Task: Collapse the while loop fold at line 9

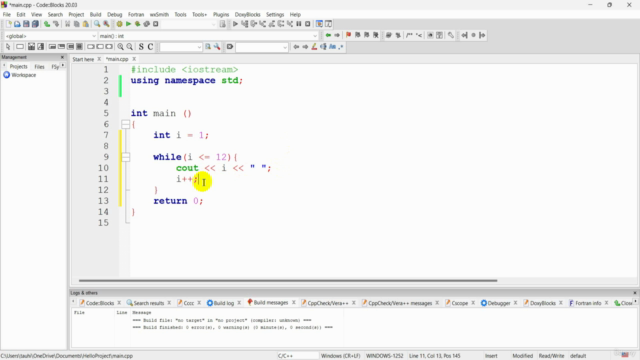Action: pyautogui.click(x=126, y=157)
